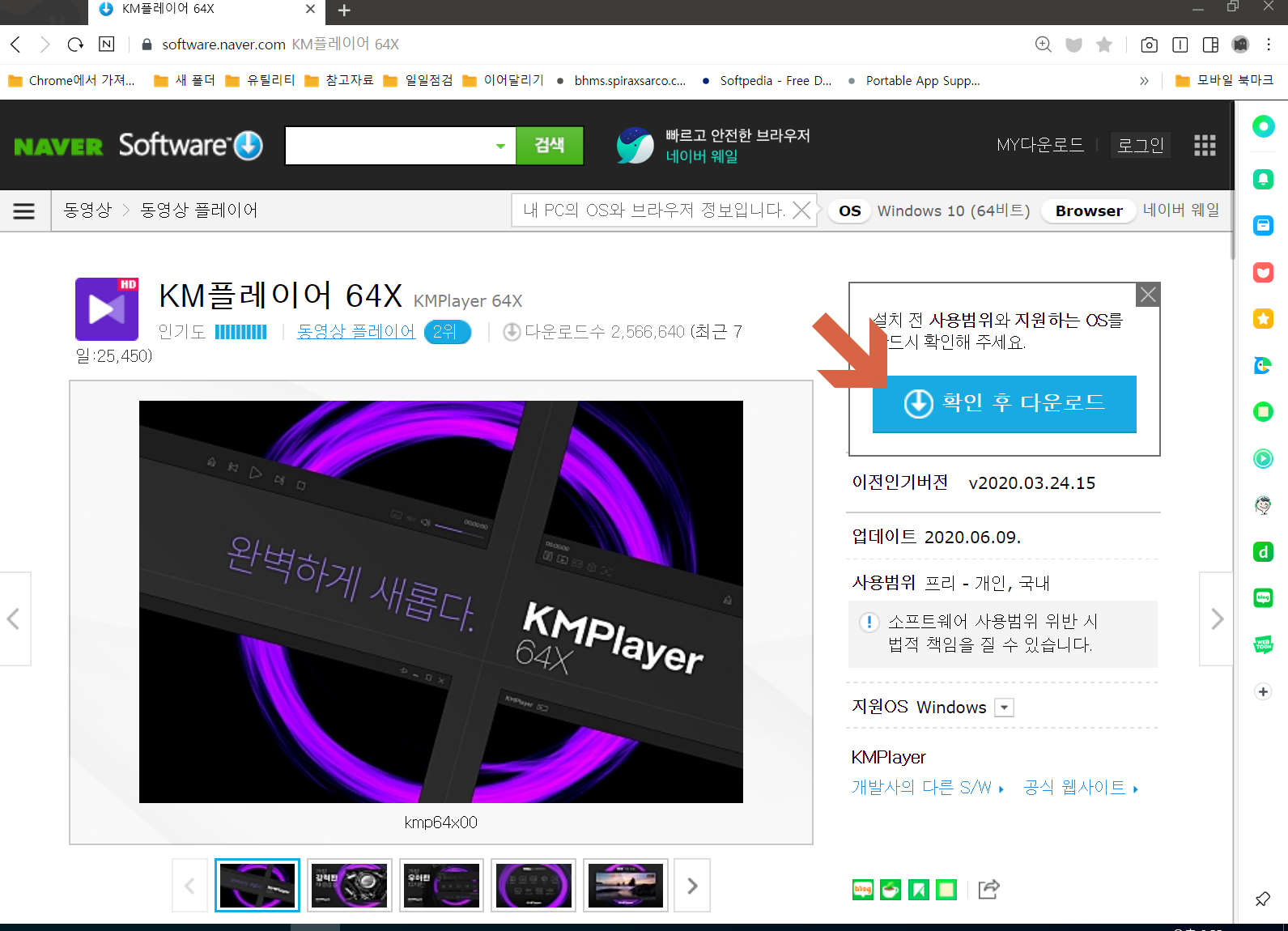Open green bell notification sidebar icon
The height and width of the screenshot is (931, 1288).
pyautogui.click(x=1263, y=179)
